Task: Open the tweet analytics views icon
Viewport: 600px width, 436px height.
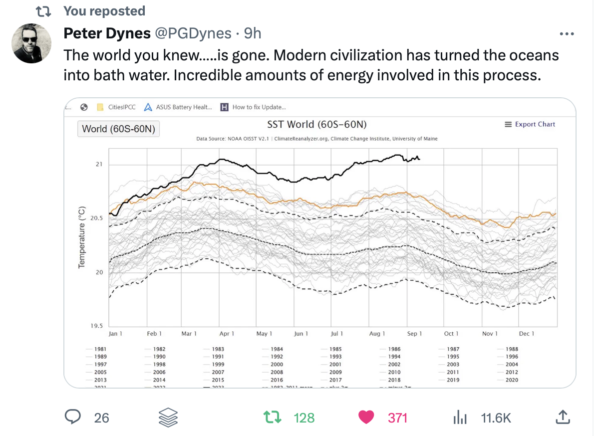Action: (460, 417)
